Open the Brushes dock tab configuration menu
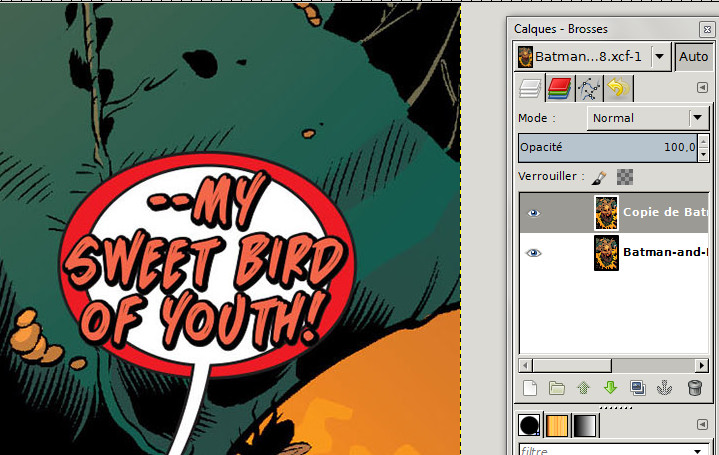The width and height of the screenshot is (719, 455). [x=702, y=425]
